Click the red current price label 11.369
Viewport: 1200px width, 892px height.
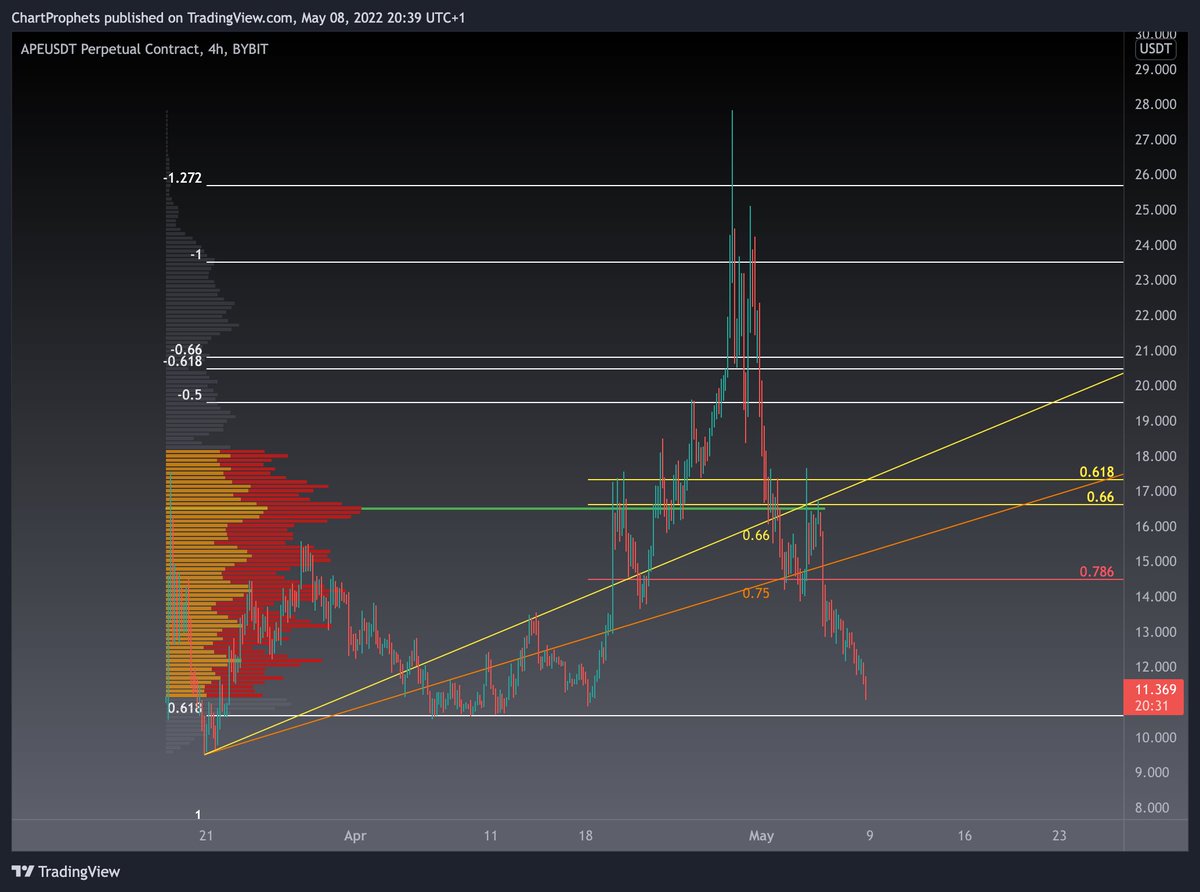pyautogui.click(x=1153, y=688)
